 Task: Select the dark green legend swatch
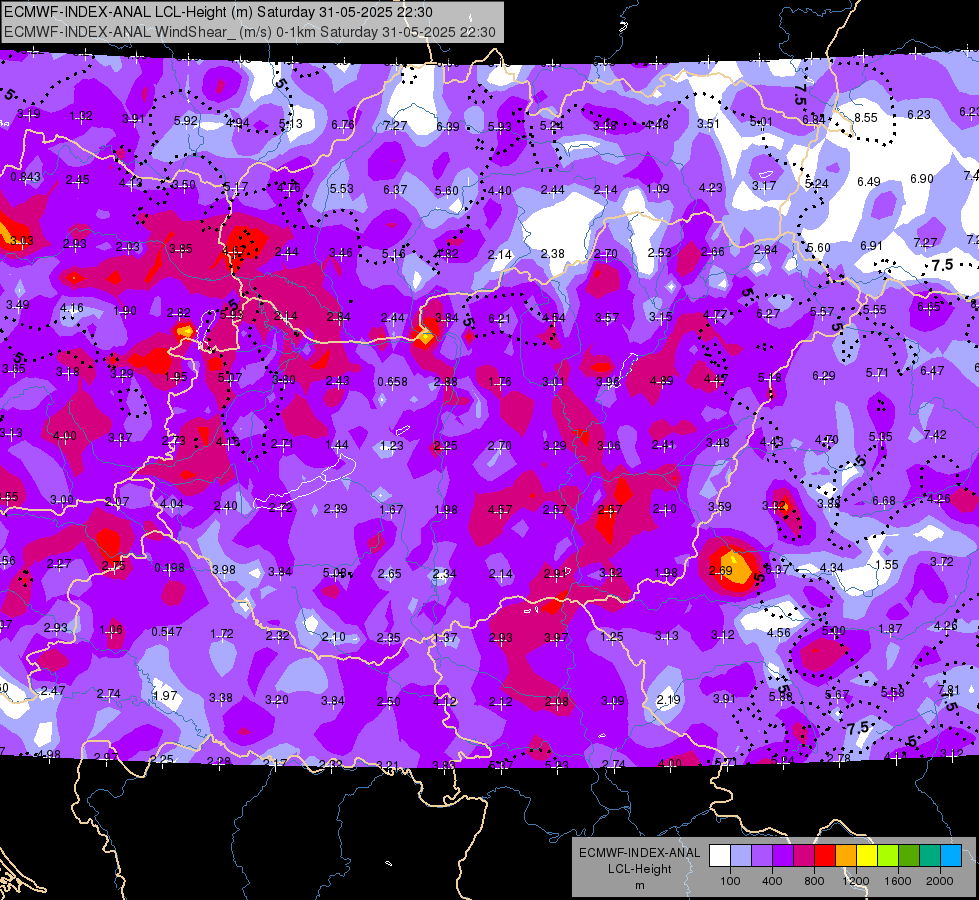(x=908, y=856)
